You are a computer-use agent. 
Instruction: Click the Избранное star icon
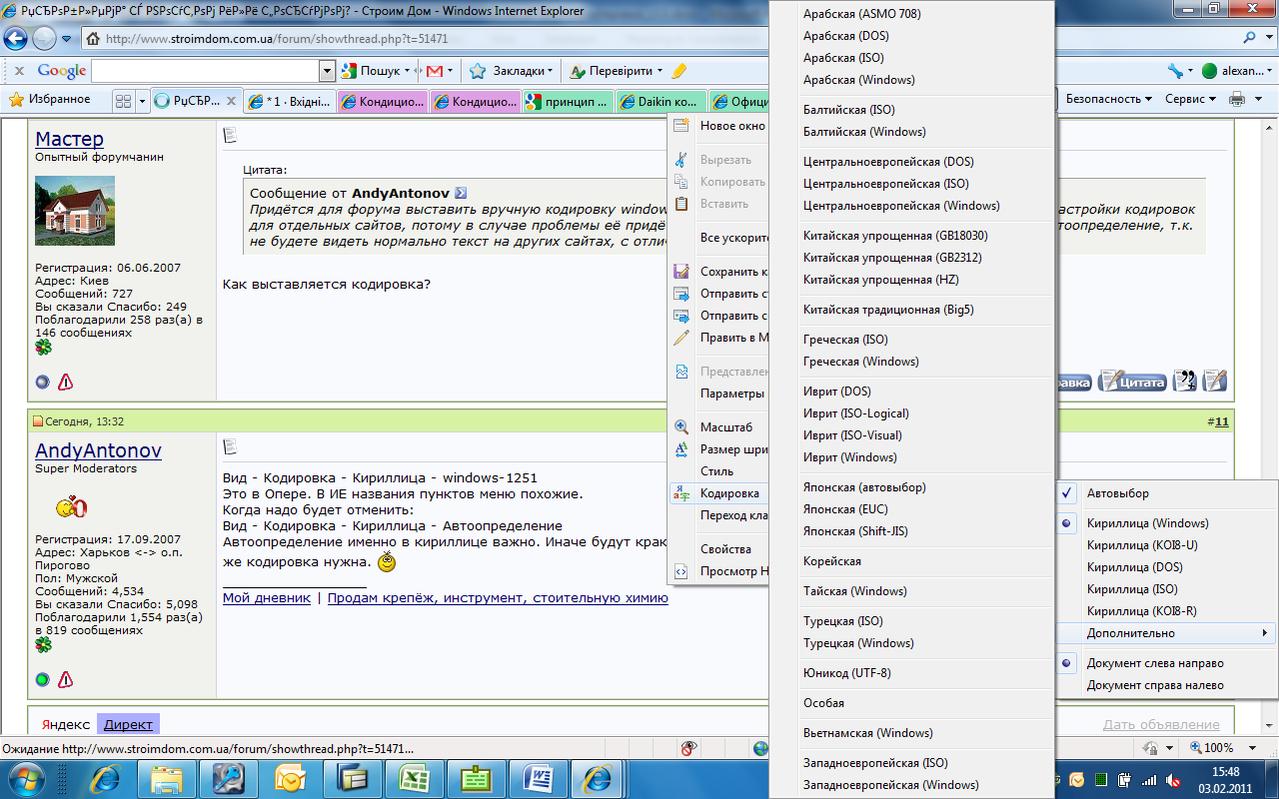coord(16,100)
